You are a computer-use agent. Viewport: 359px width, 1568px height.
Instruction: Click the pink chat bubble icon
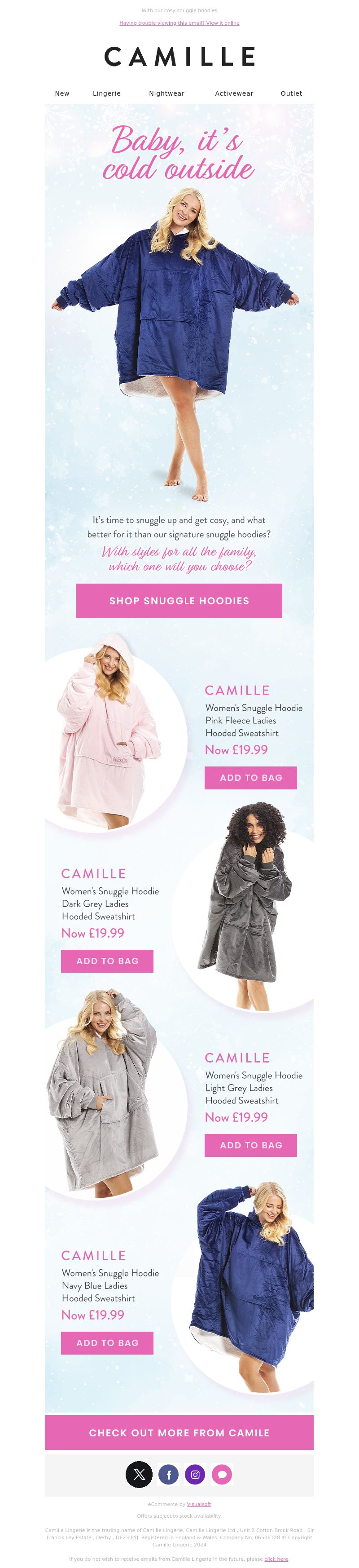click(222, 1474)
